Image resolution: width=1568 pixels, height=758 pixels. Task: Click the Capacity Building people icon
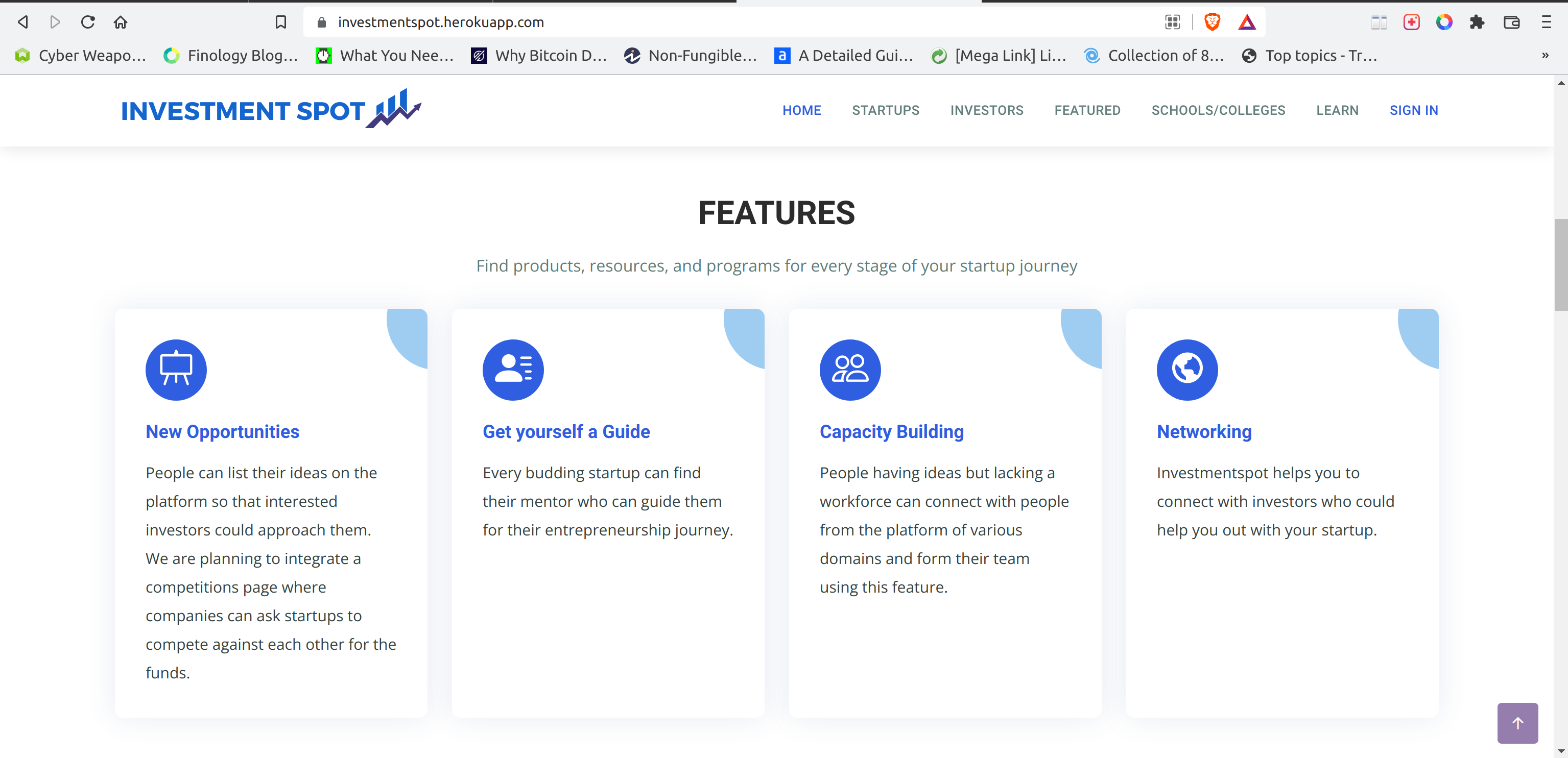tap(850, 369)
